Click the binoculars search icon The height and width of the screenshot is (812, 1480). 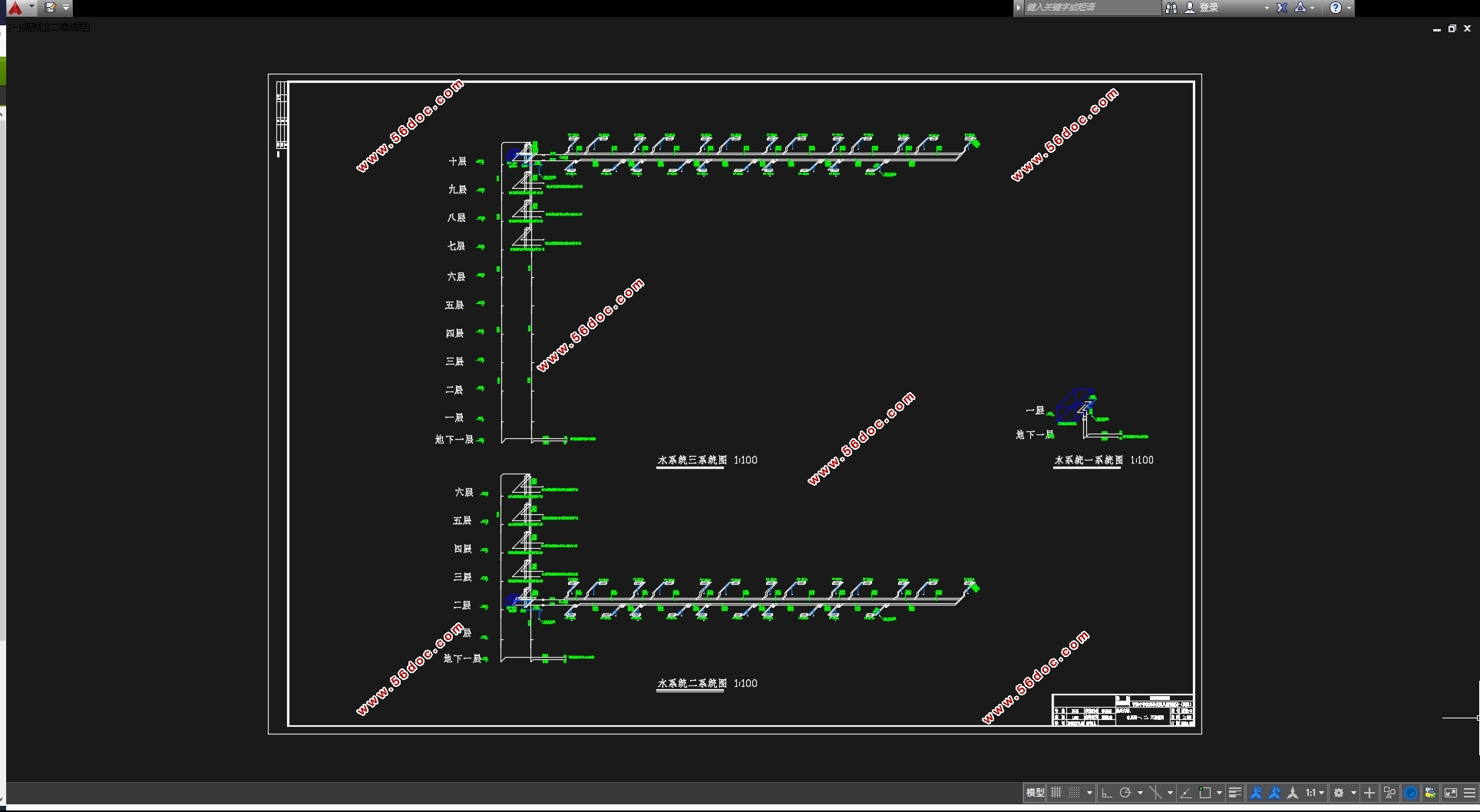tap(1171, 8)
